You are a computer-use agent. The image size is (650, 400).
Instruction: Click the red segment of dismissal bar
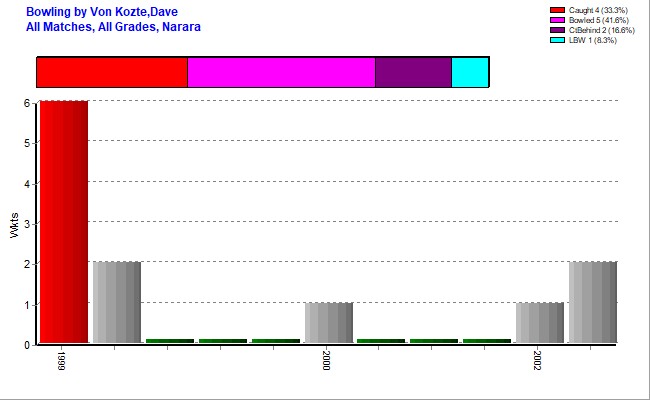coord(112,72)
